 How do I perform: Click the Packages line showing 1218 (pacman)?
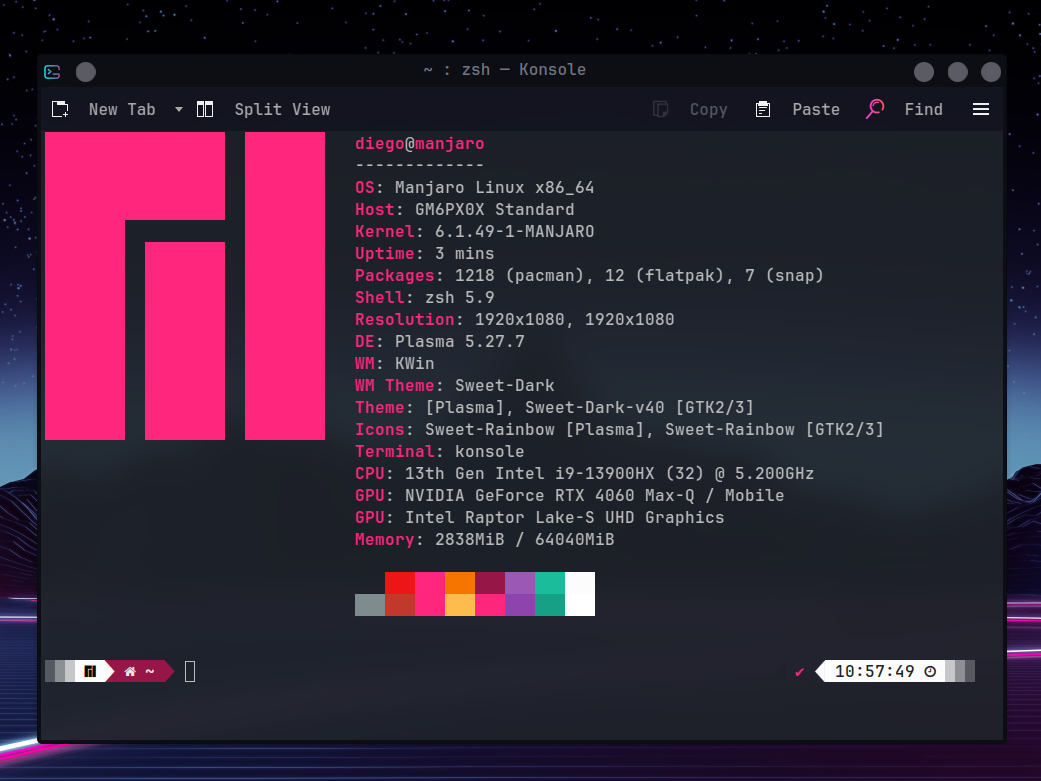click(x=590, y=275)
